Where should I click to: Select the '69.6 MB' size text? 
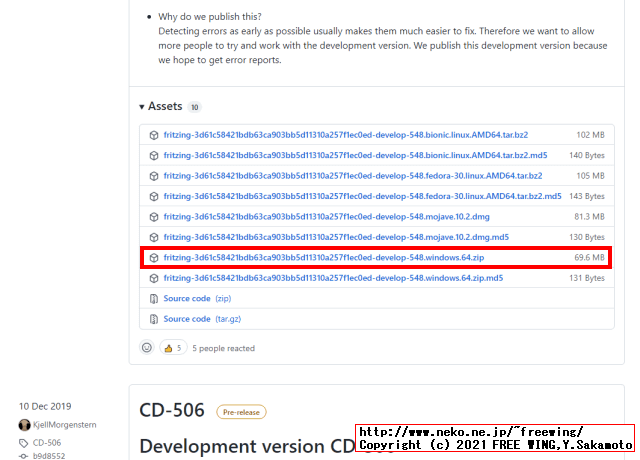589,258
